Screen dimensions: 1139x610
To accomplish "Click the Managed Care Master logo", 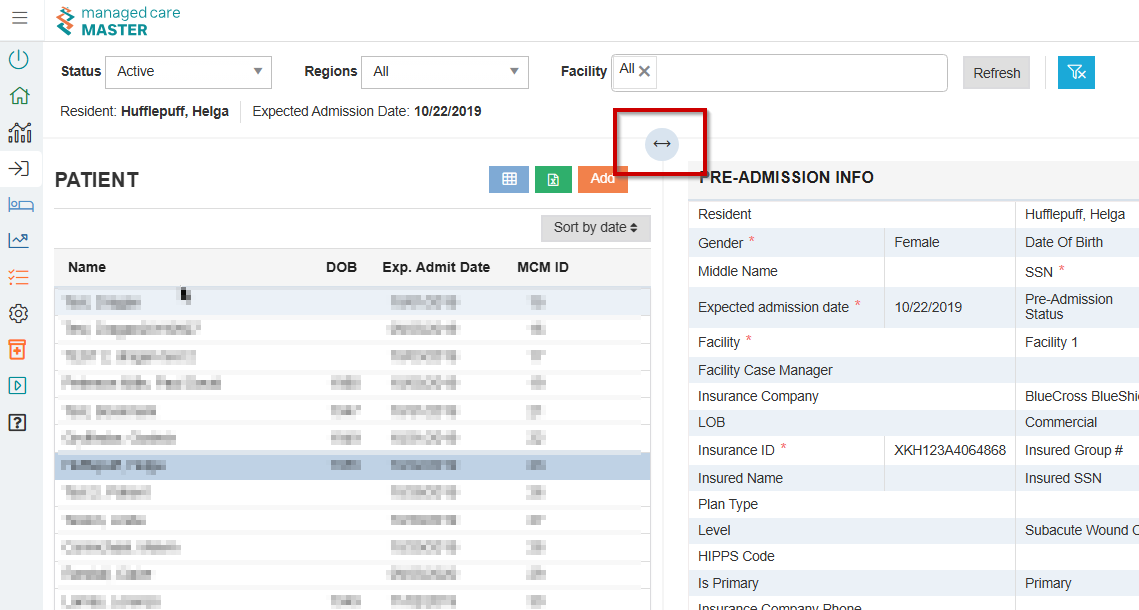I will pos(118,21).
